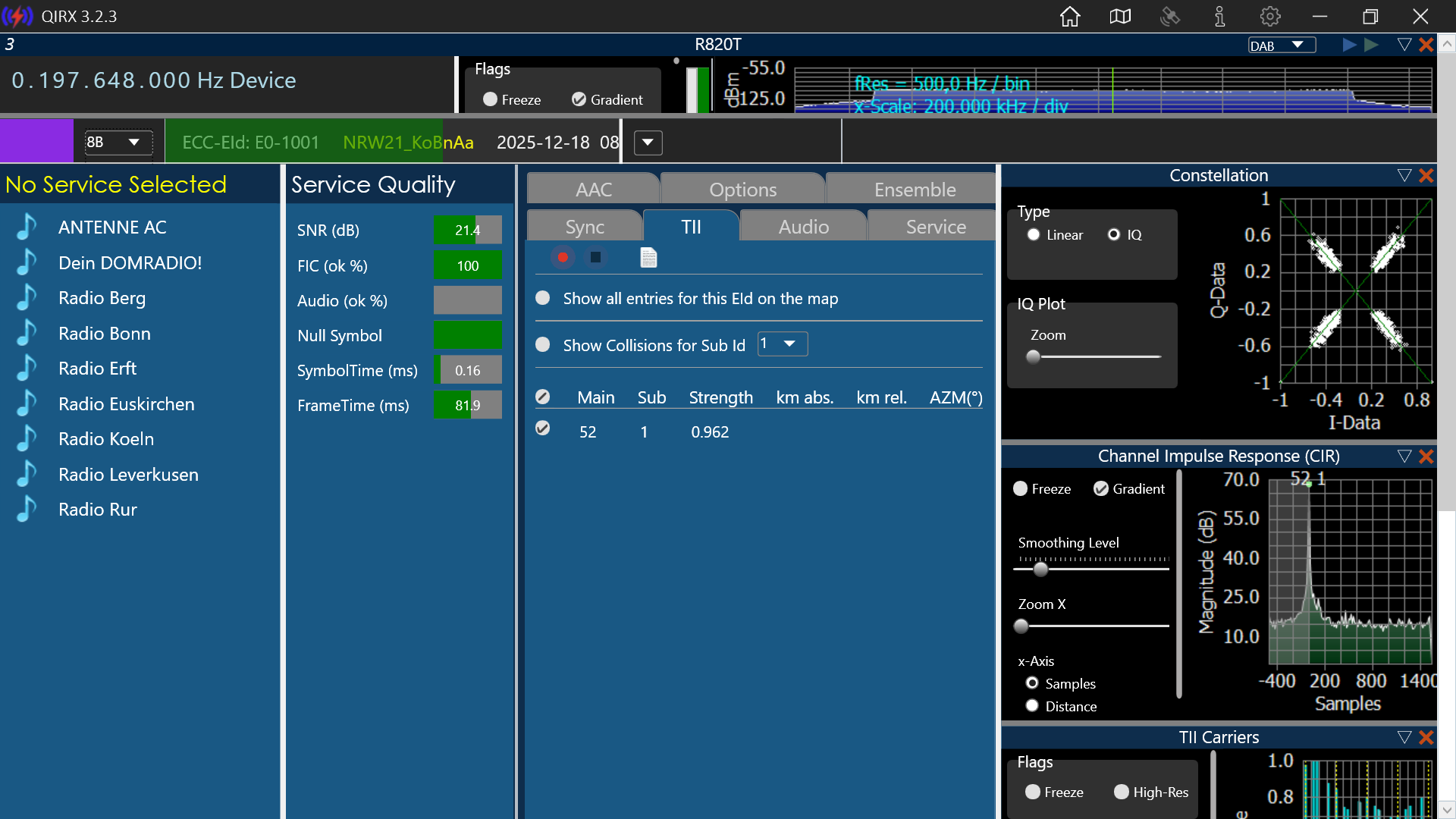Enable Show all entries for this EId
This screenshot has width=1456, height=819.
click(543, 298)
